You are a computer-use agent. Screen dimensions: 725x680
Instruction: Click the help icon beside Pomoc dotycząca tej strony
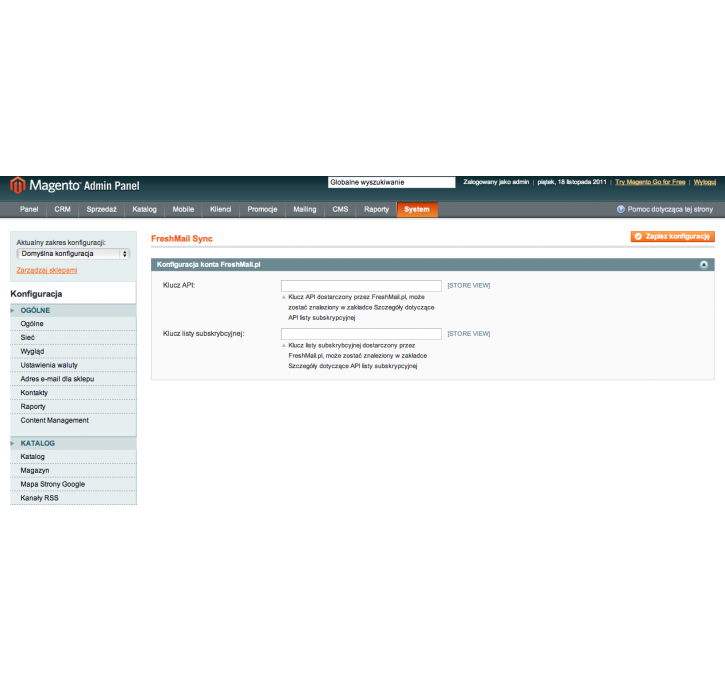click(621, 209)
